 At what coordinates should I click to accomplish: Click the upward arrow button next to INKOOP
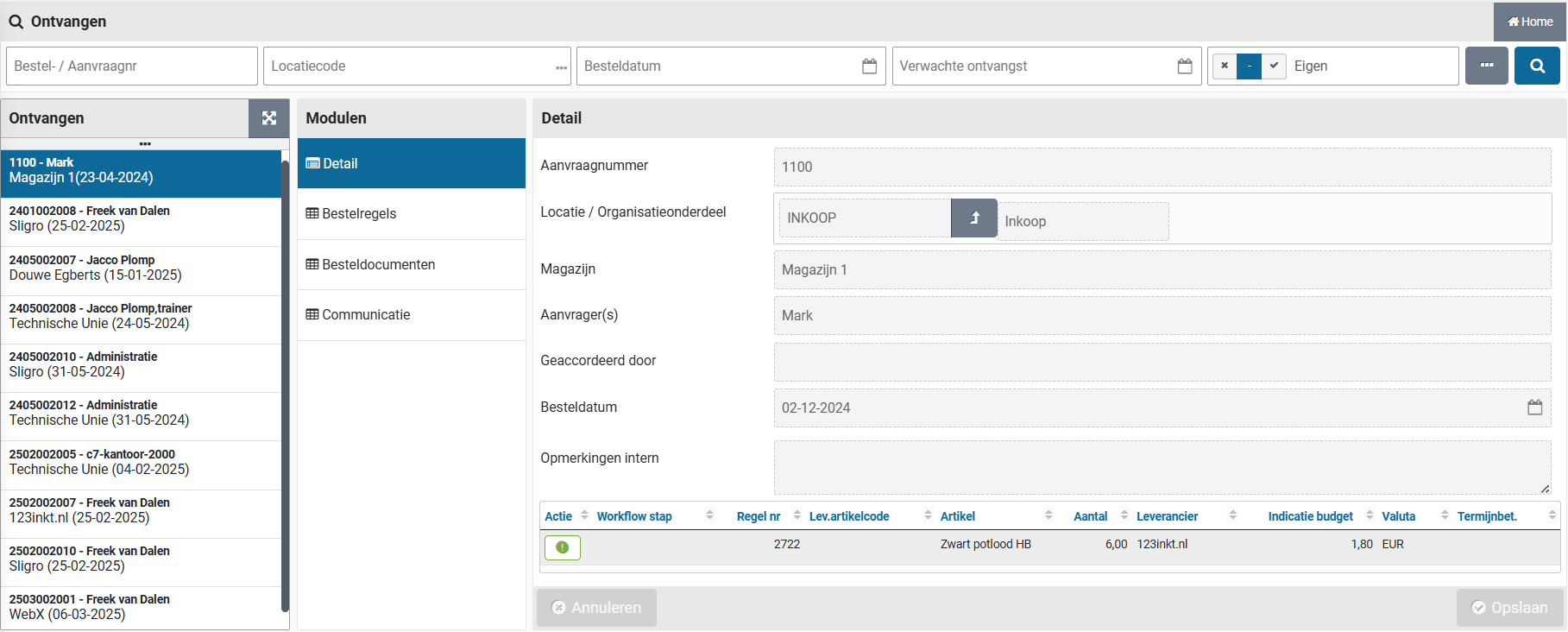(x=973, y=218)
